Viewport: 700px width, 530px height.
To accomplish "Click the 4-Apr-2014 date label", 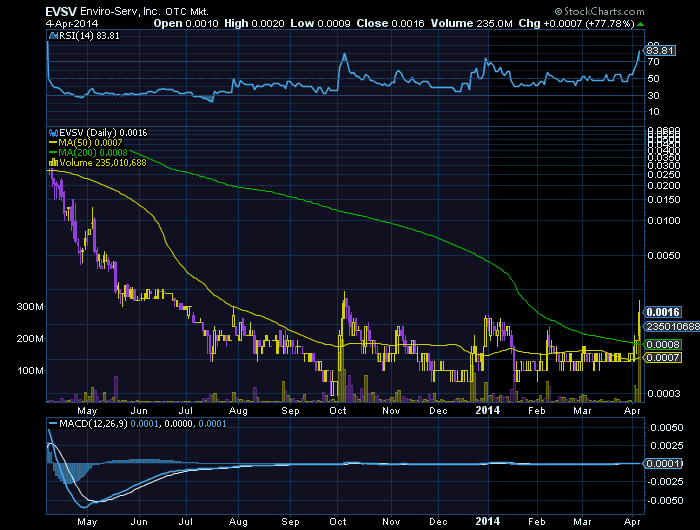I will click(x=72, y=24).
